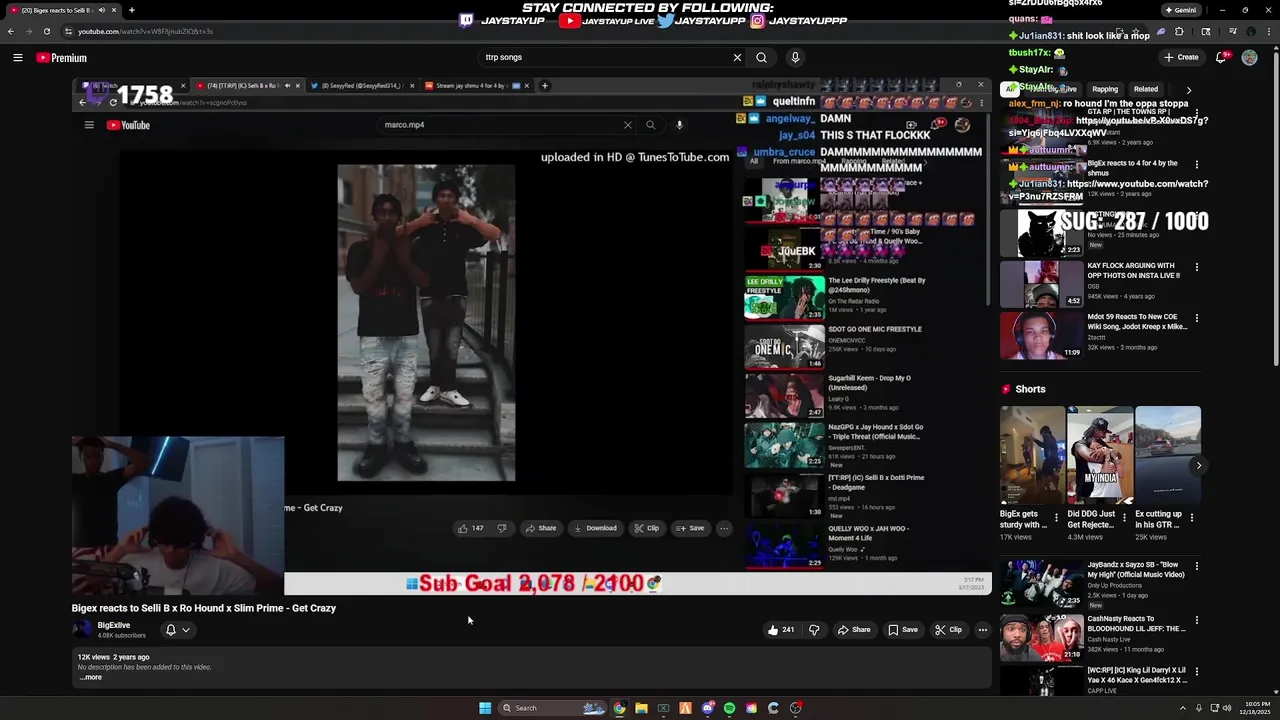Open options for KAY FLOCK ARGUING video

[x=1196, y=267]
